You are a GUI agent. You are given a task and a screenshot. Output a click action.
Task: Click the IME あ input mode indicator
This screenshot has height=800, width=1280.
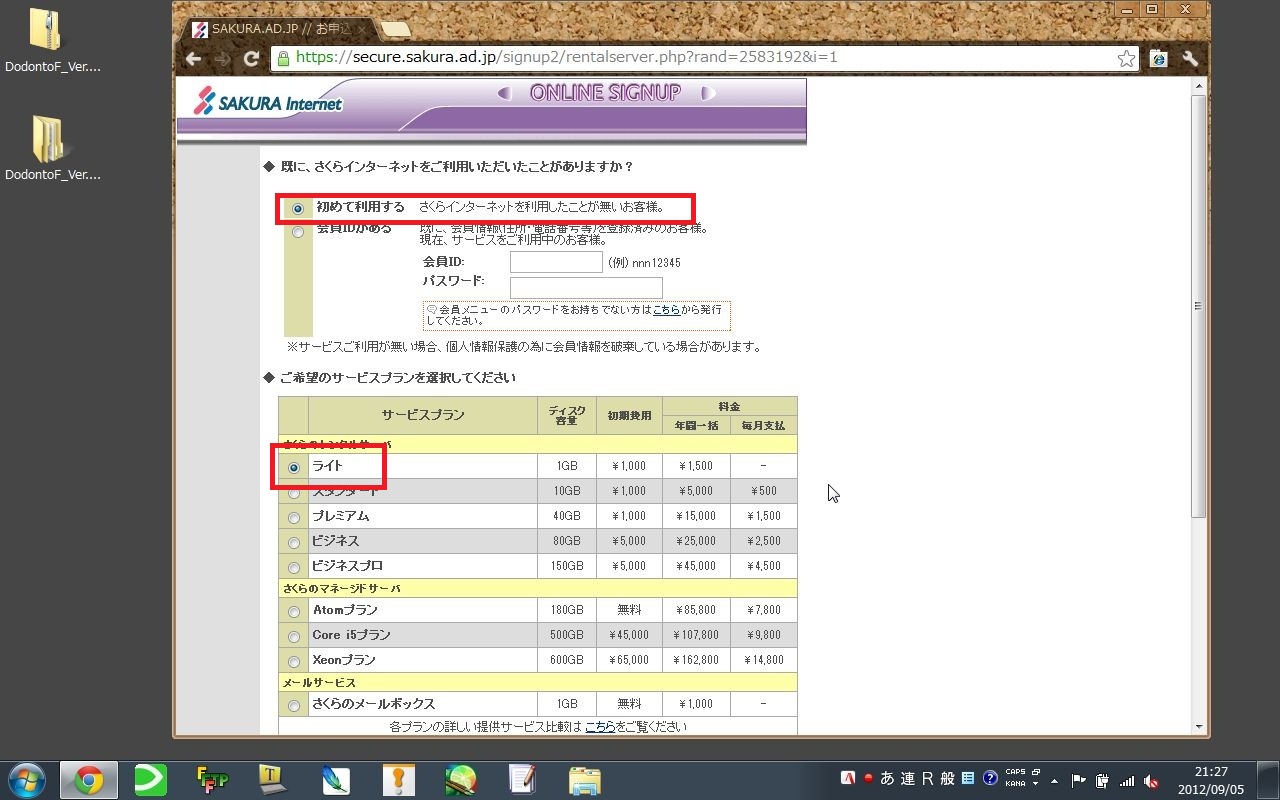pos(887,779)
